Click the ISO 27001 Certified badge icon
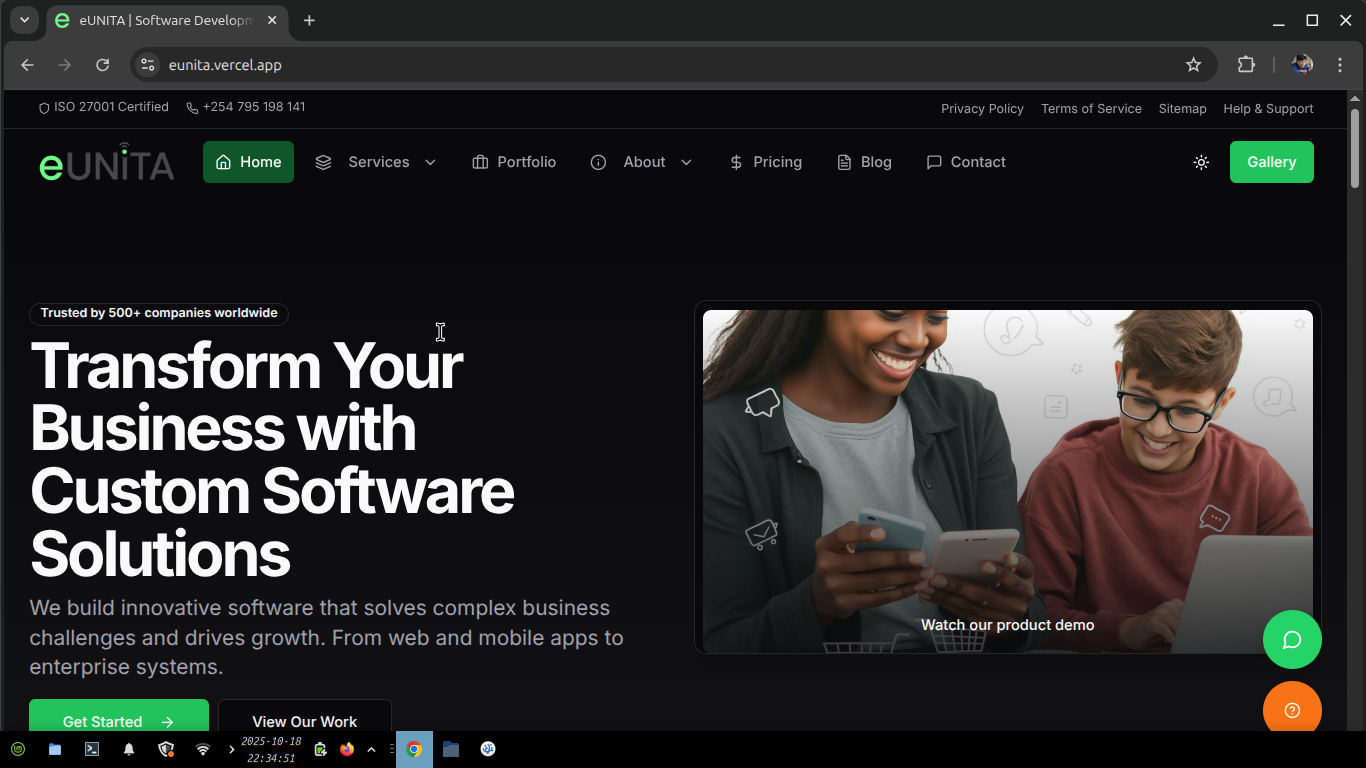The width and height of the screenshot is (1366, 768). pos(43,107)
